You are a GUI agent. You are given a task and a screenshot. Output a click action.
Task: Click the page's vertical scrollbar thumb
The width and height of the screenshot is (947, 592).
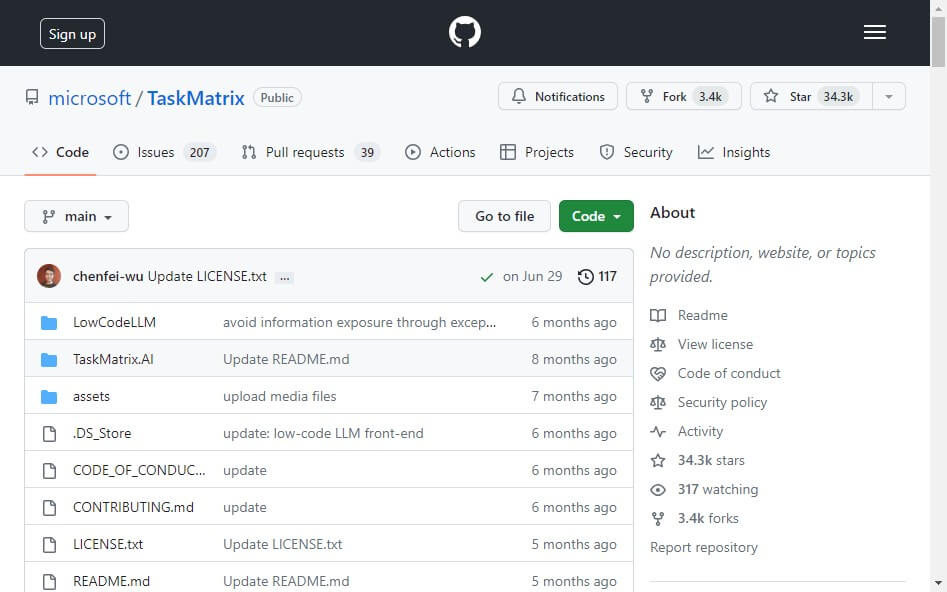[x=938, y=42]
